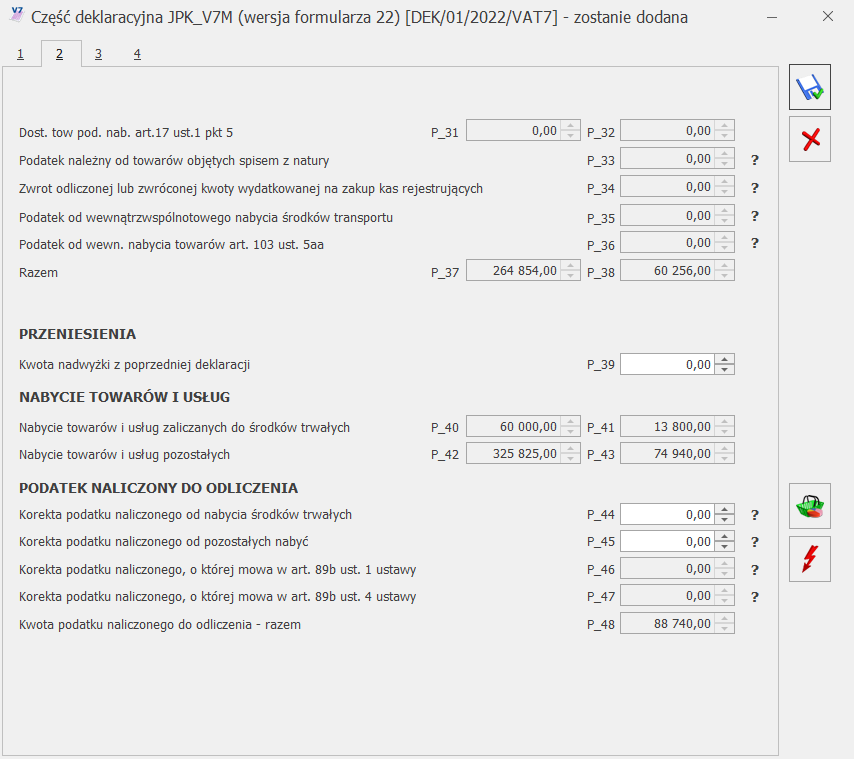Image resolution: width=854 pixels, height=759 pixels.
Task: Click 'Kwota podatku naliczonego do odliczenia - razem' label
Action: coord(160,625)
